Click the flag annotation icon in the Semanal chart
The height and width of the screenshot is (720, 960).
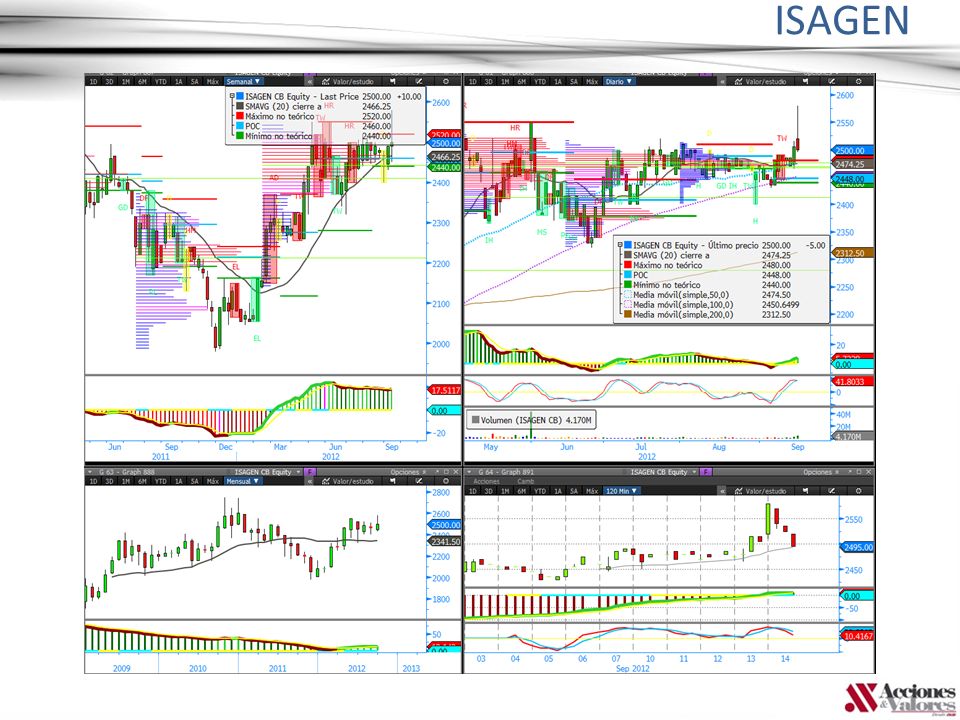393,81
